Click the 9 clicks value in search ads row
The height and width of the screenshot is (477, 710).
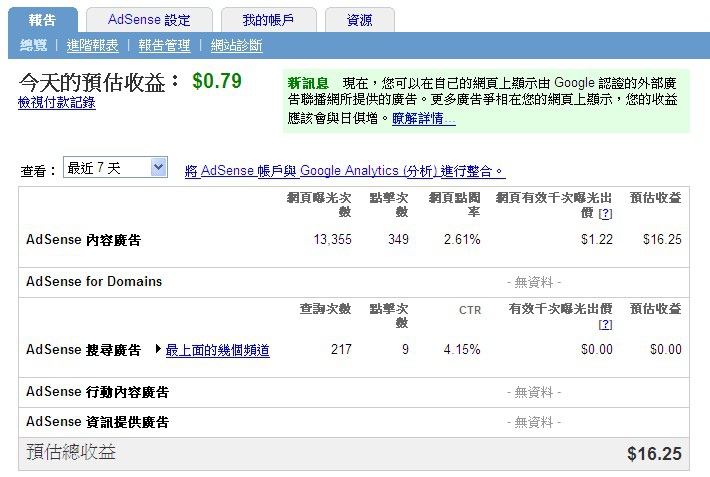tap(405, 349)
